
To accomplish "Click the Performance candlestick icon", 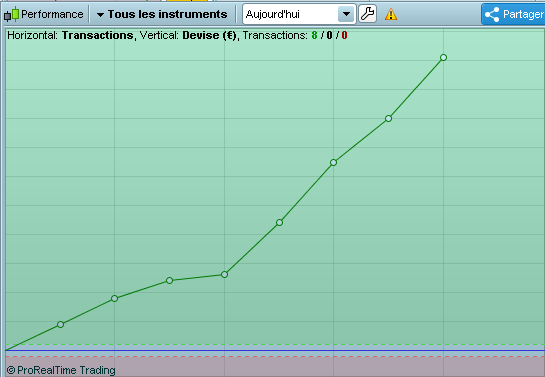I will pos(11,14).
